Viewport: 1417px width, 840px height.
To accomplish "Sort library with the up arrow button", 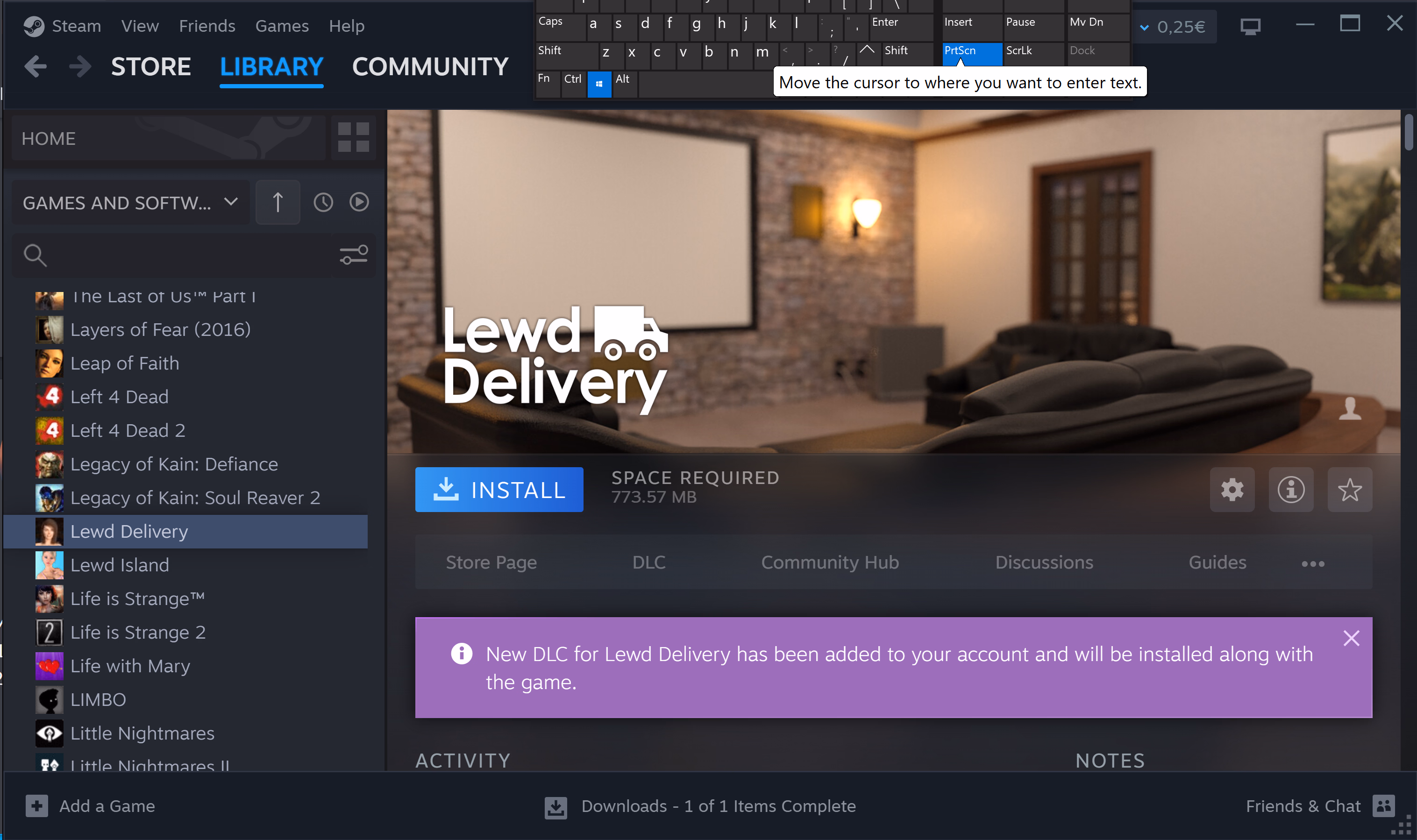I will tap(278, 202).
